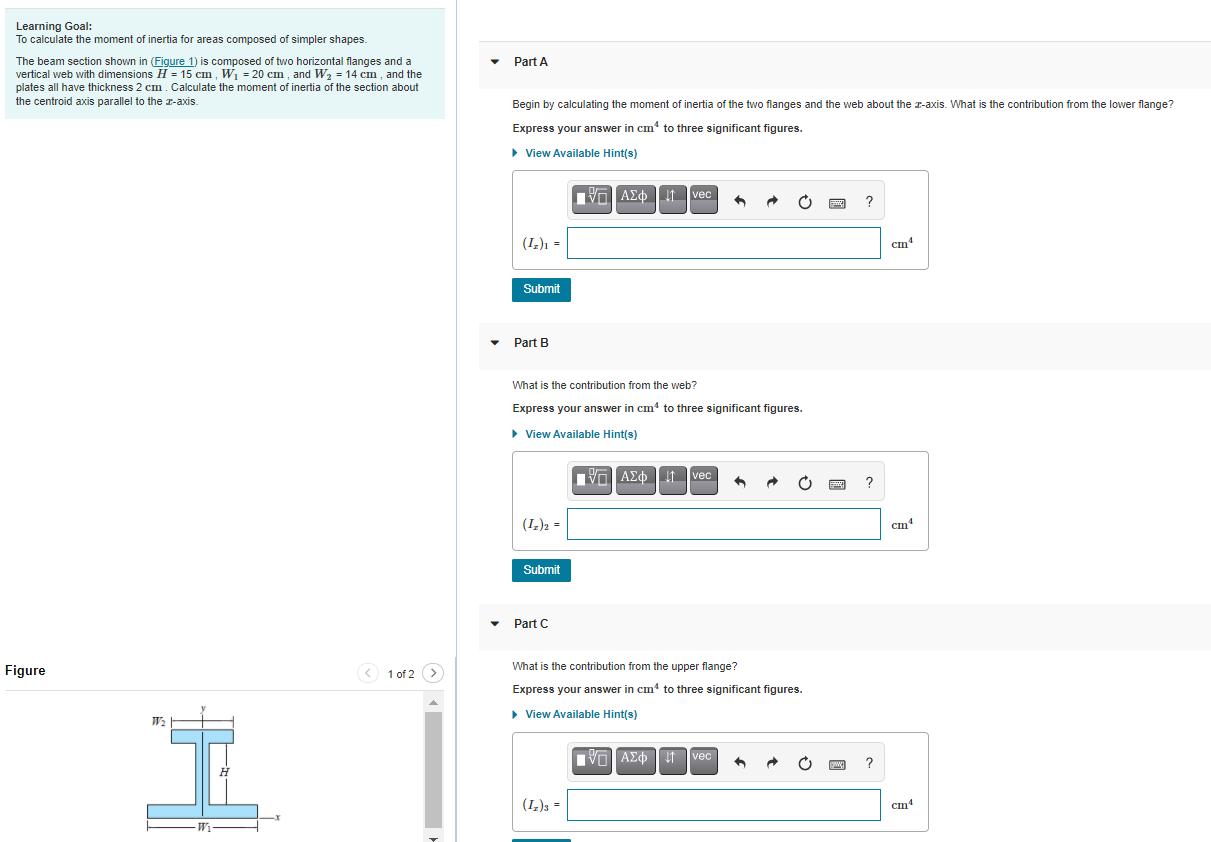Open keyboard shortcuts icon in Part C
The image size is (1211, 842).
click(838, 765)
